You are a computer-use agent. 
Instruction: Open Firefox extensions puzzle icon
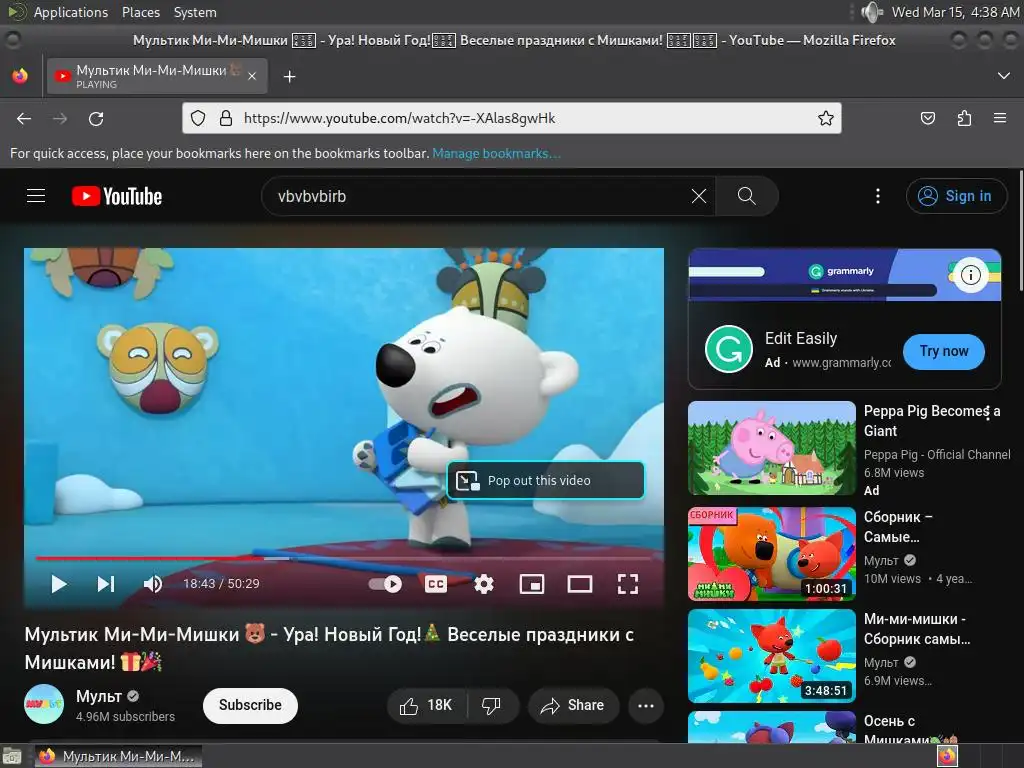tap(964, 118)
